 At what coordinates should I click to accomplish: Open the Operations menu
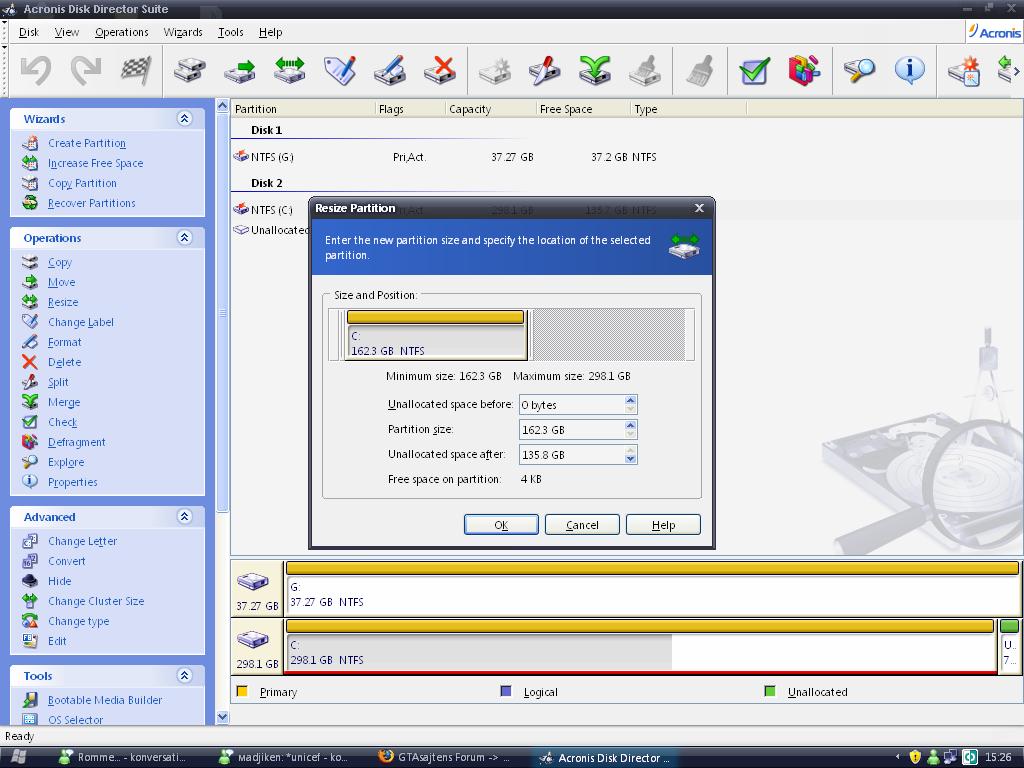[x=121, y=32]
